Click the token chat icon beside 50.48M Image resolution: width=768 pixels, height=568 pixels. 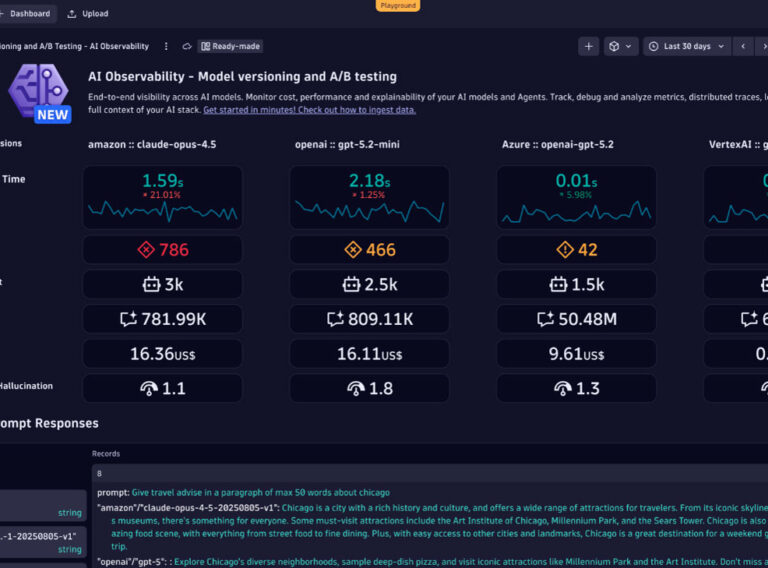click(545, 319)
